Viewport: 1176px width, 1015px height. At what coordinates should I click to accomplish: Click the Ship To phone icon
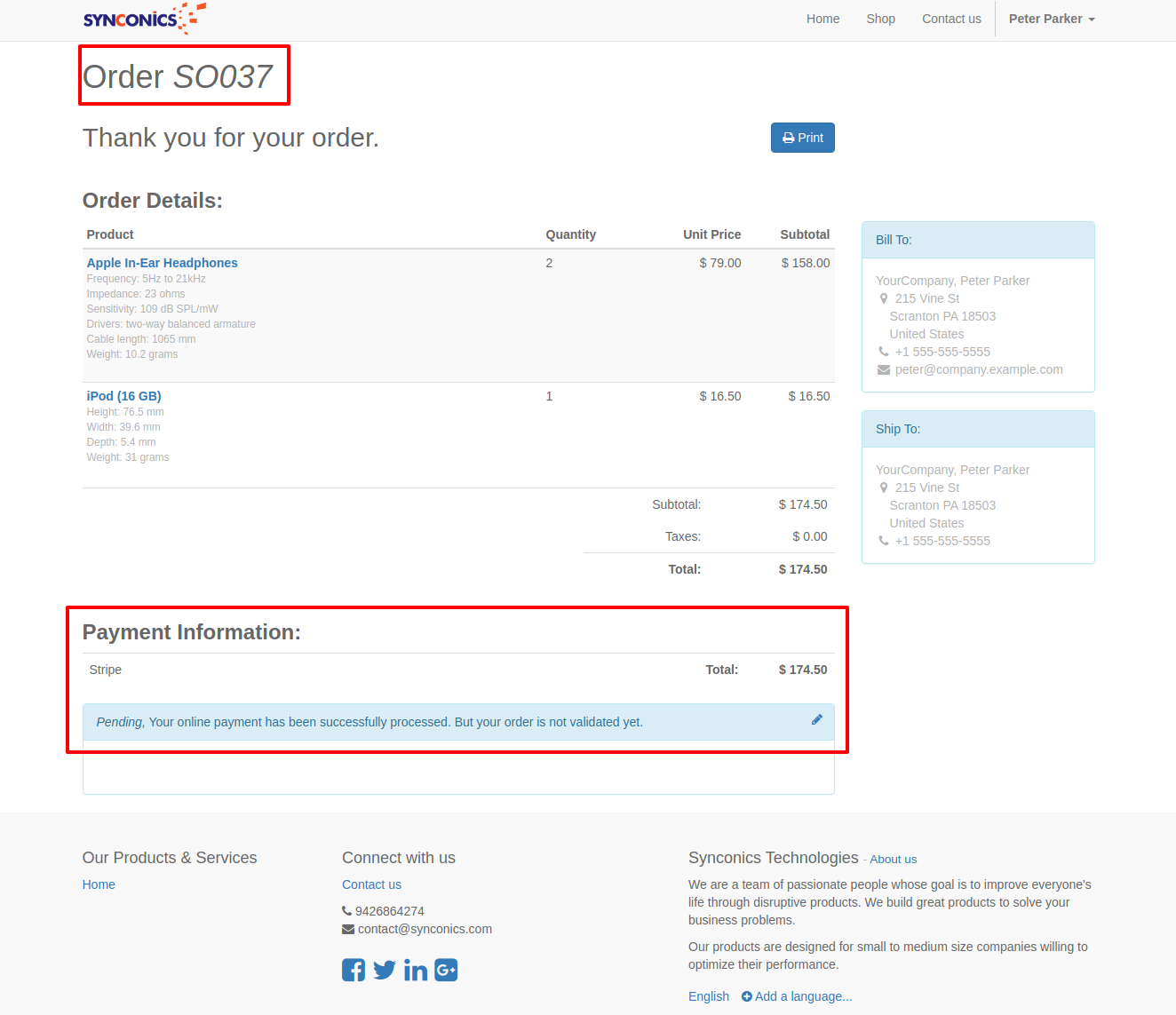point(884,541)
